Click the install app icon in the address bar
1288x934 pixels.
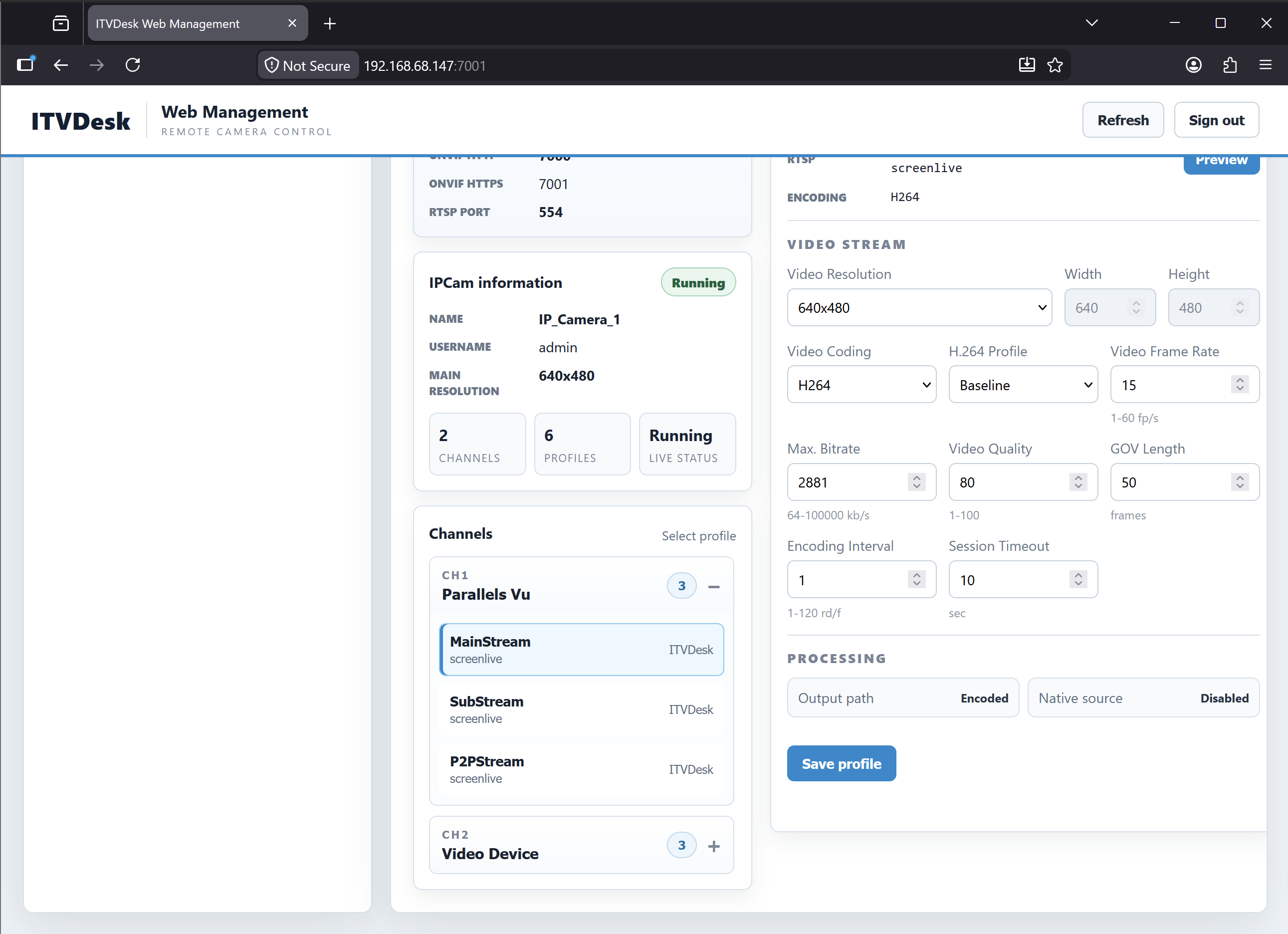pos(1027,65)
